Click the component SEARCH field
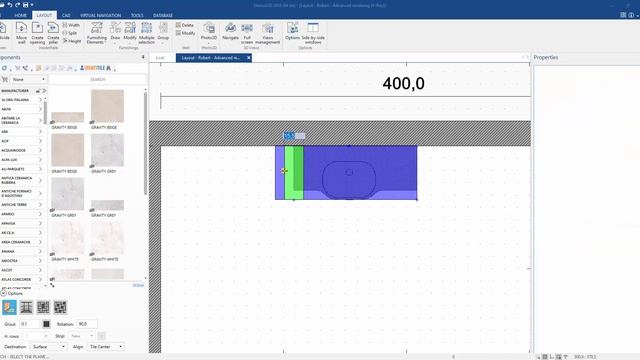 pyautogui.click(x=98, y=79)
